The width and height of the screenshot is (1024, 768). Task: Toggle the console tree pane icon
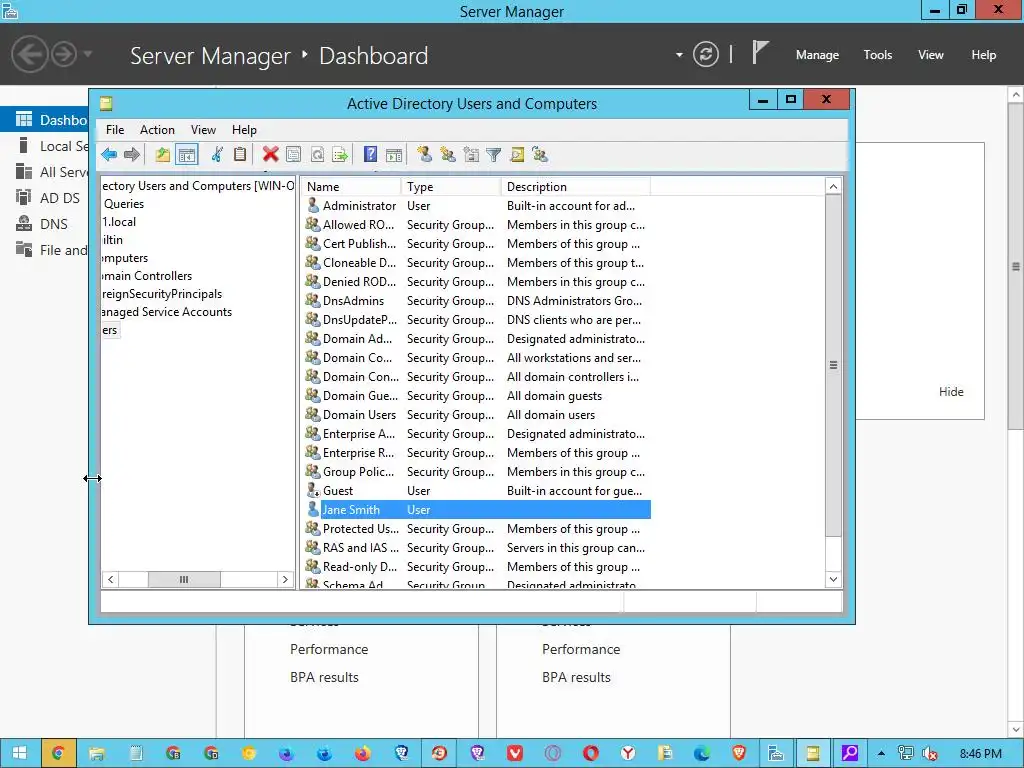point(187,155)
